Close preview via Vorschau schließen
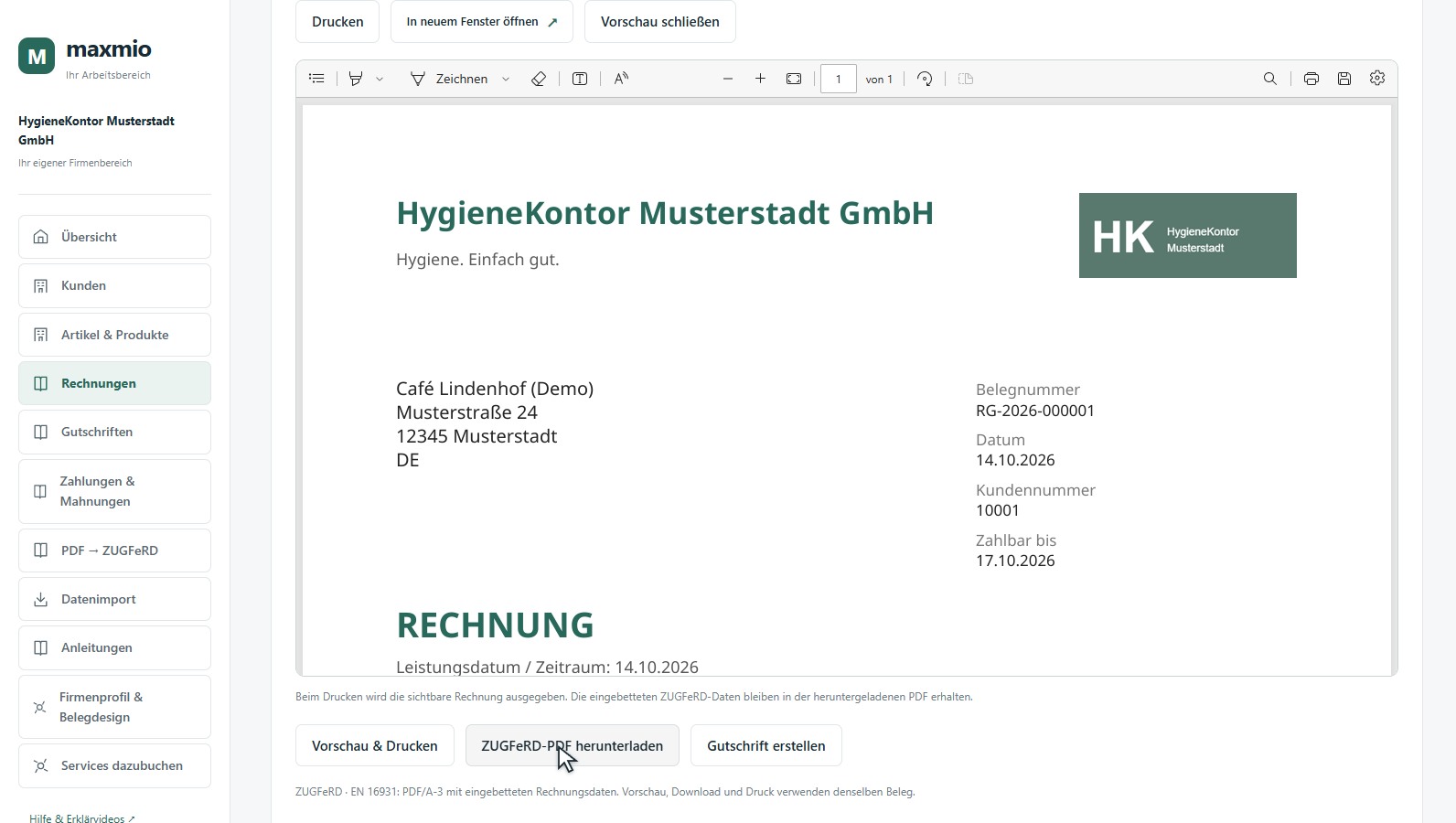 pos(660,22)
